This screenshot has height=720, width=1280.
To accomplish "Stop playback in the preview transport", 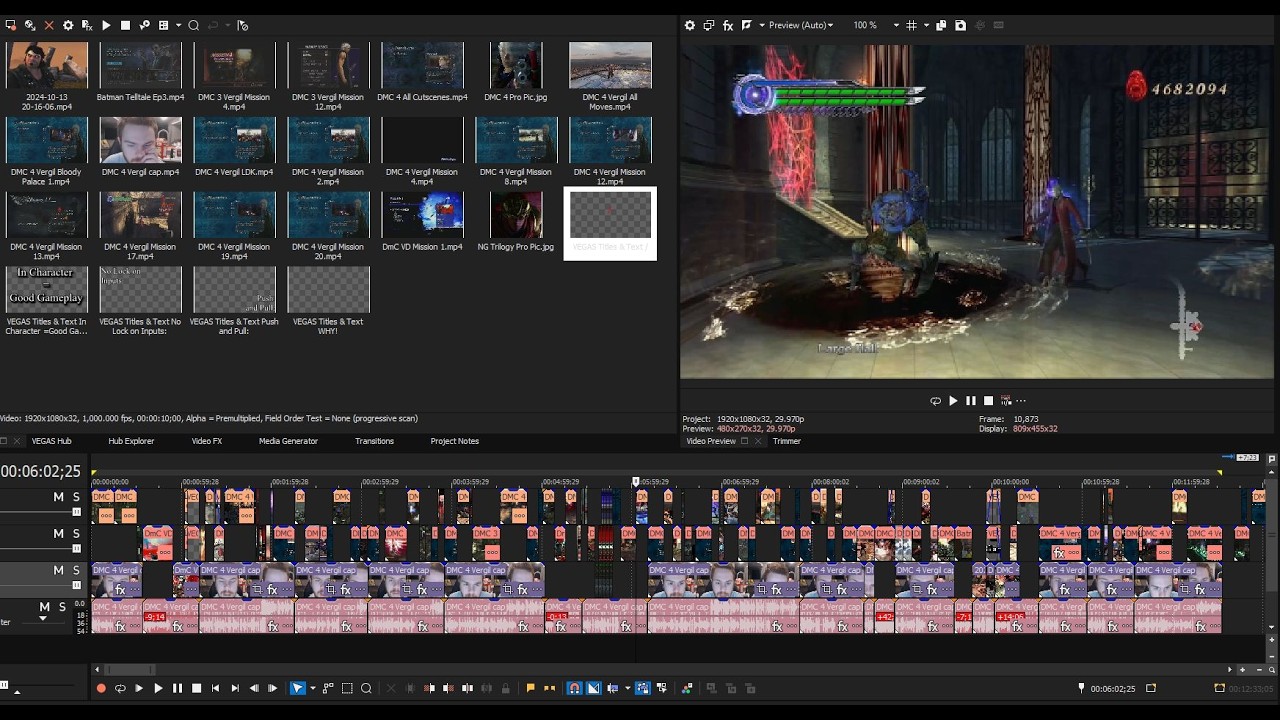I will pos(988,401).
